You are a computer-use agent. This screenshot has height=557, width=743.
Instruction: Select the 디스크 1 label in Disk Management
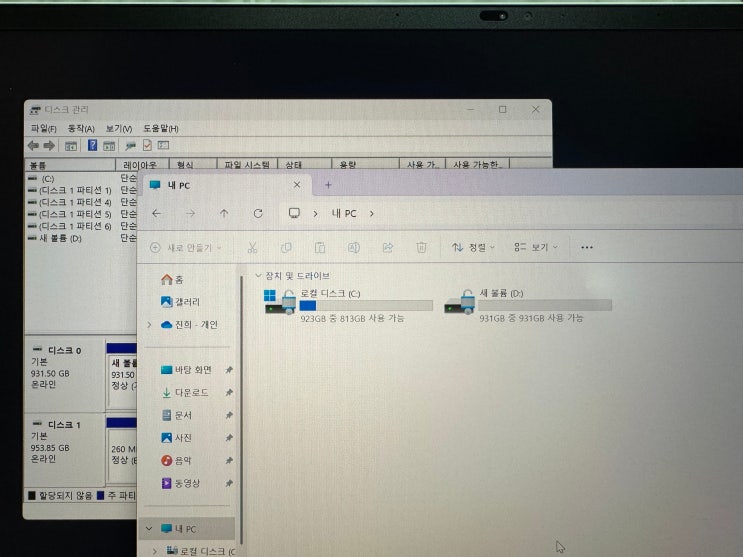click(64, 425)
